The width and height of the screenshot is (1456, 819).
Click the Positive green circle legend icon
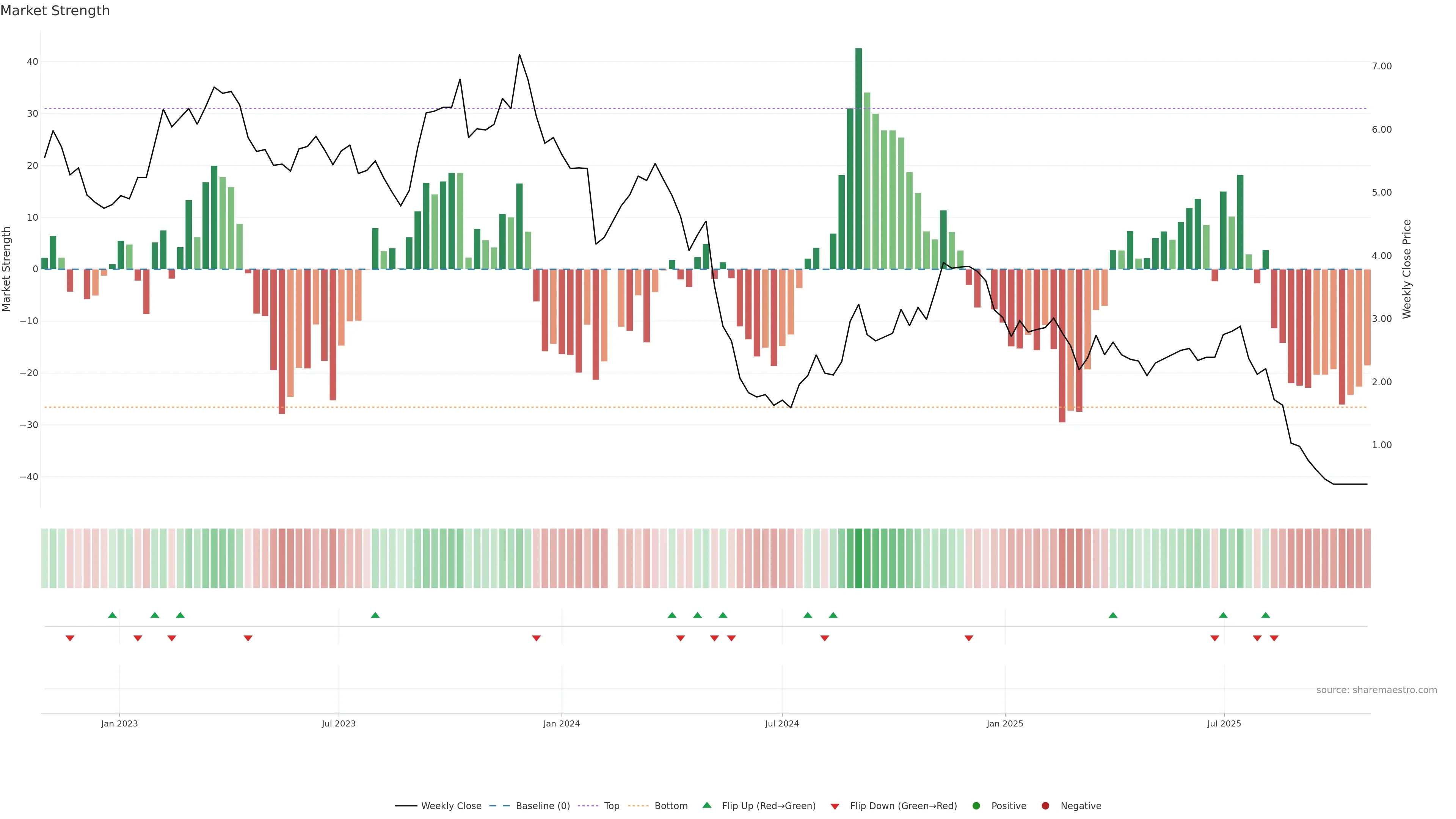[x=976, y=806]
